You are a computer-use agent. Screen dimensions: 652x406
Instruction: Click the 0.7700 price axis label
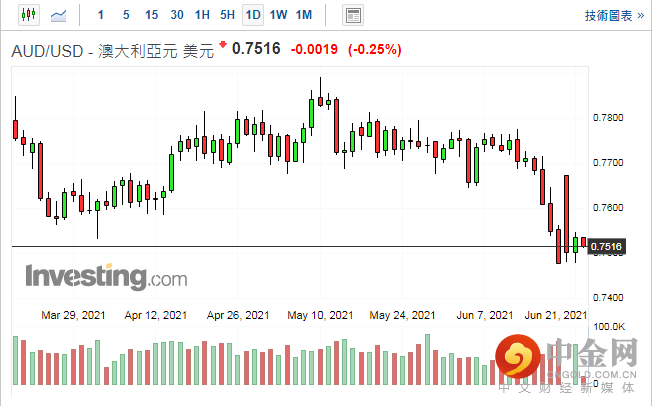(608, 163)
